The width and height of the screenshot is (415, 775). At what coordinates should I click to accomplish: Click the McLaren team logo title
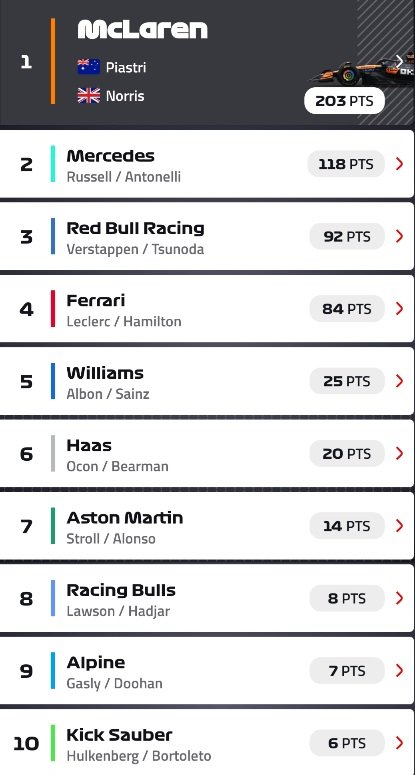[x=142, y=30]
